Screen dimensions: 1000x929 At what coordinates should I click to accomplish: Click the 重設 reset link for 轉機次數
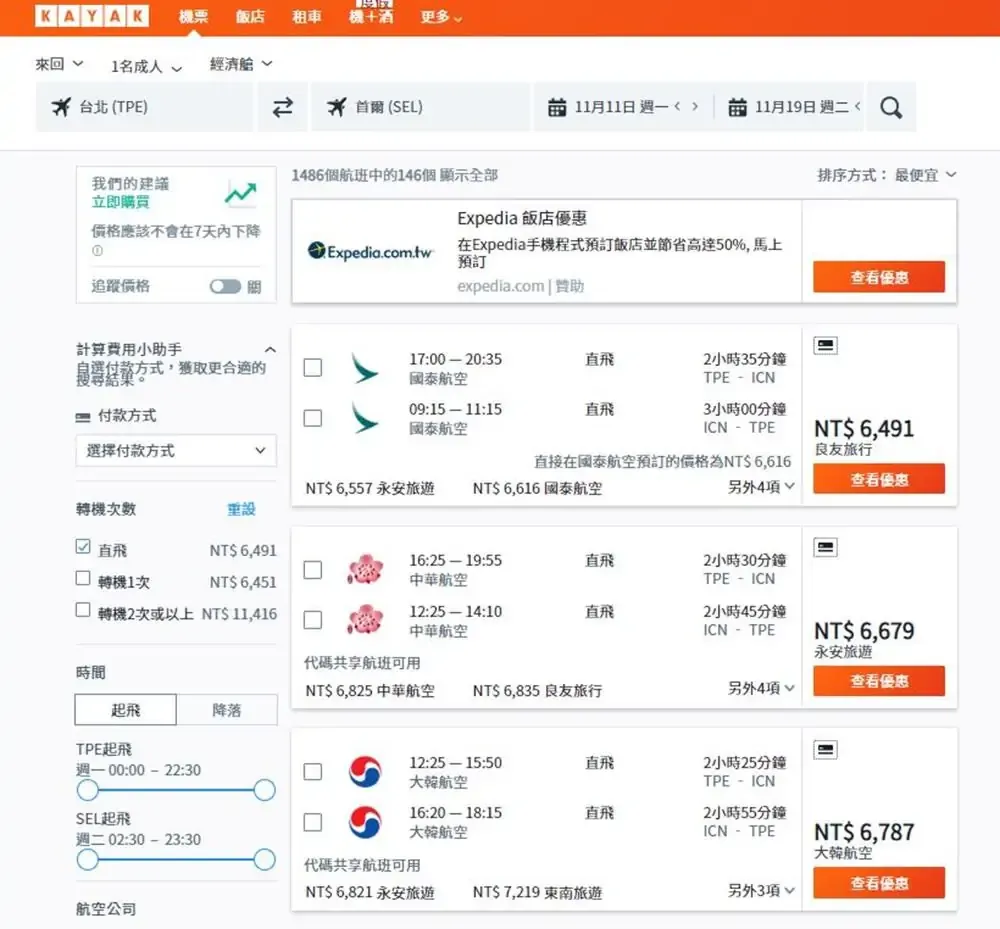[x=241, y=509]
